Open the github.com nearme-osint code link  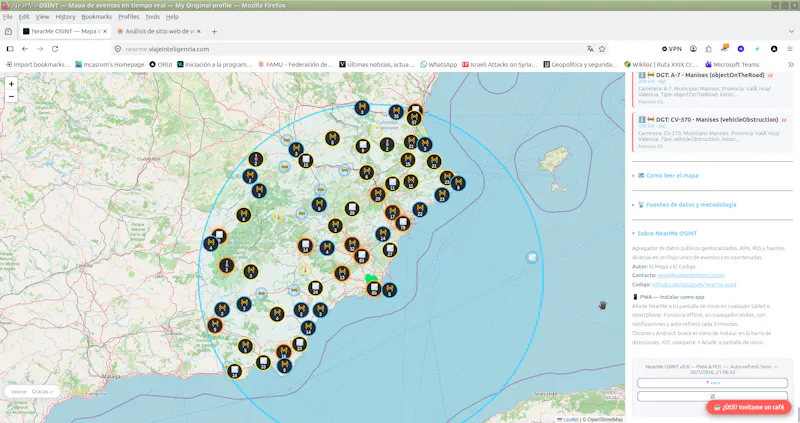(x=694, y=284)
